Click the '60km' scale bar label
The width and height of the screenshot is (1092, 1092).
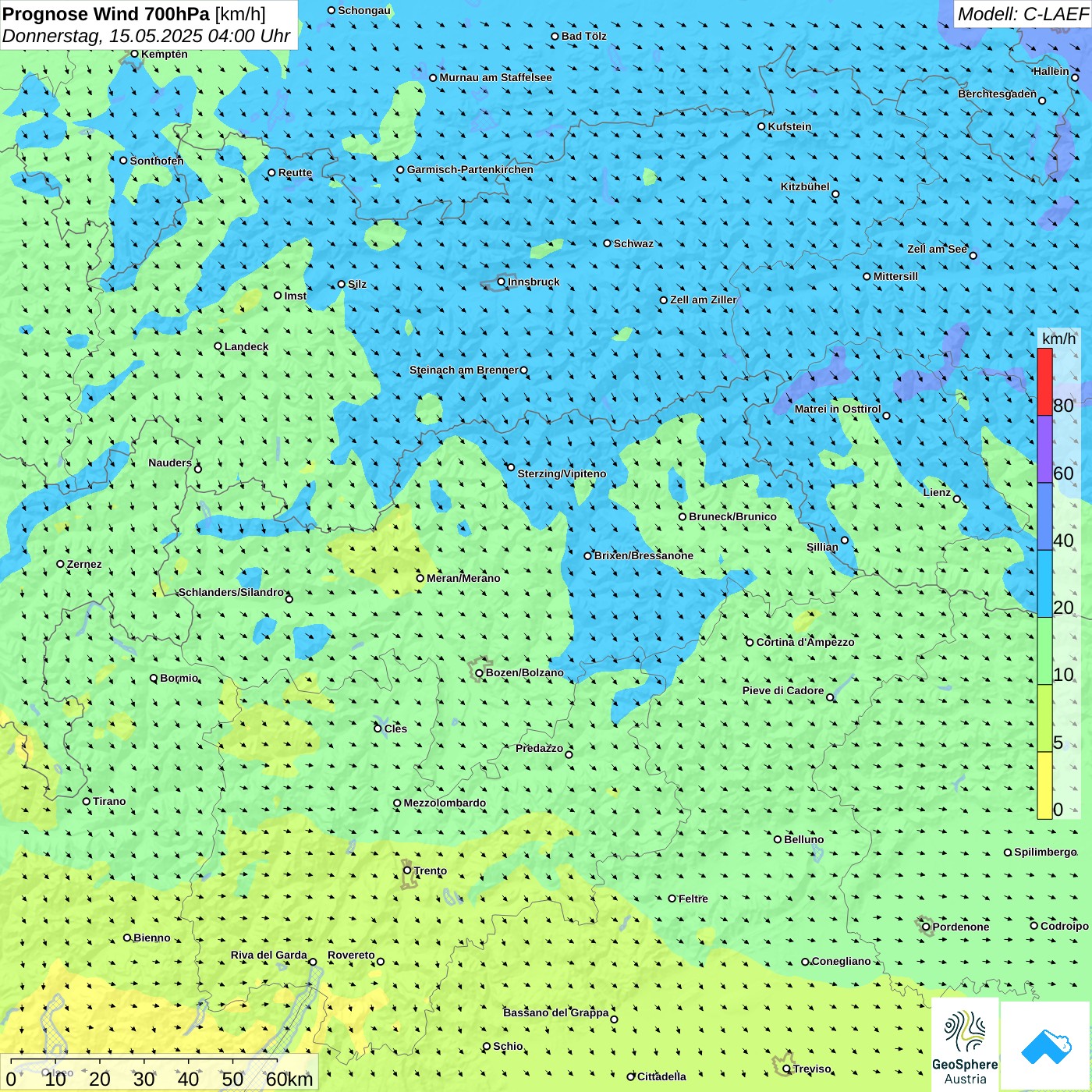click(289, 1079)
